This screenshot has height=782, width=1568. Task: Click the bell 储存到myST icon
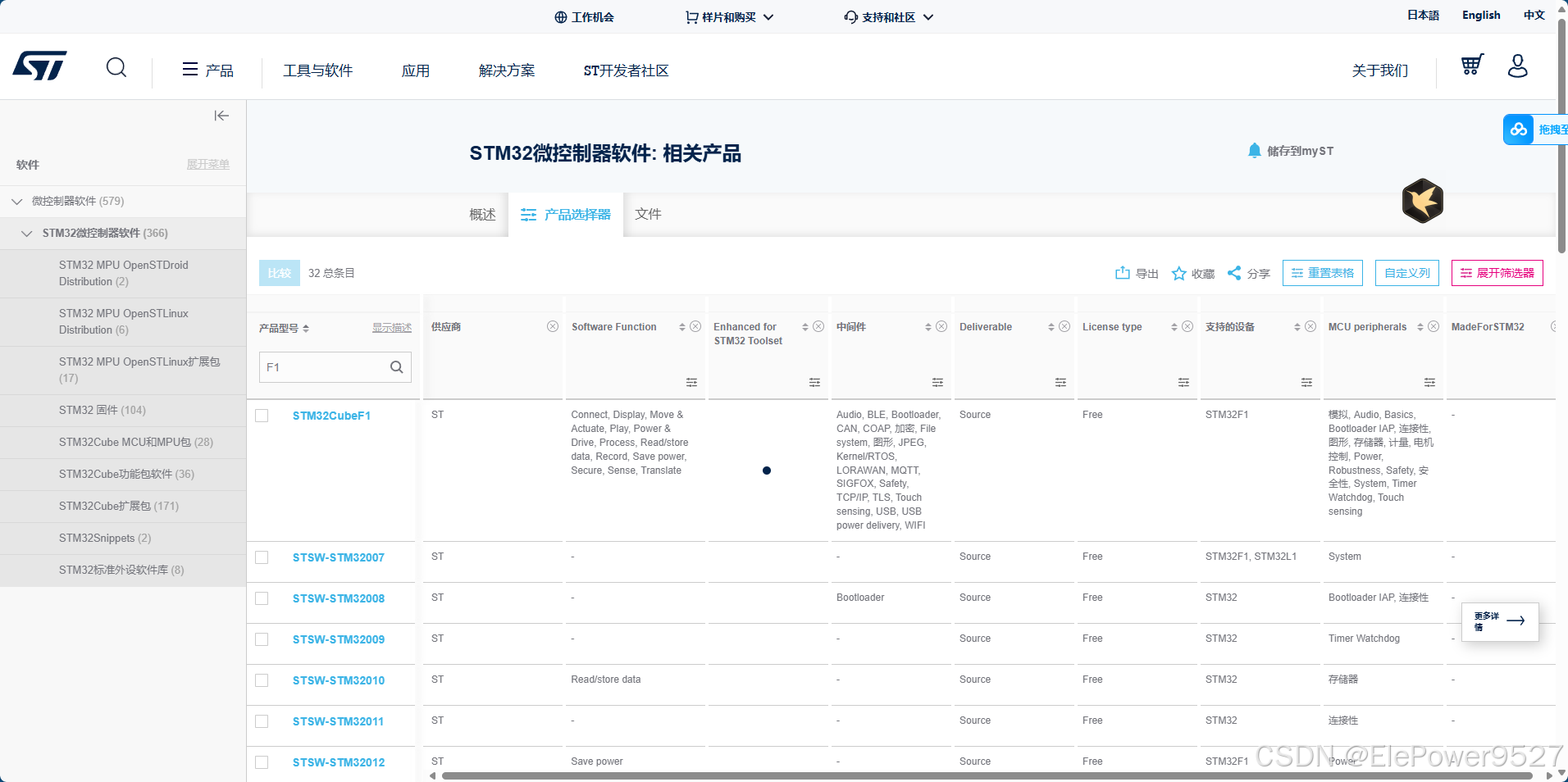click(1254, 151)
